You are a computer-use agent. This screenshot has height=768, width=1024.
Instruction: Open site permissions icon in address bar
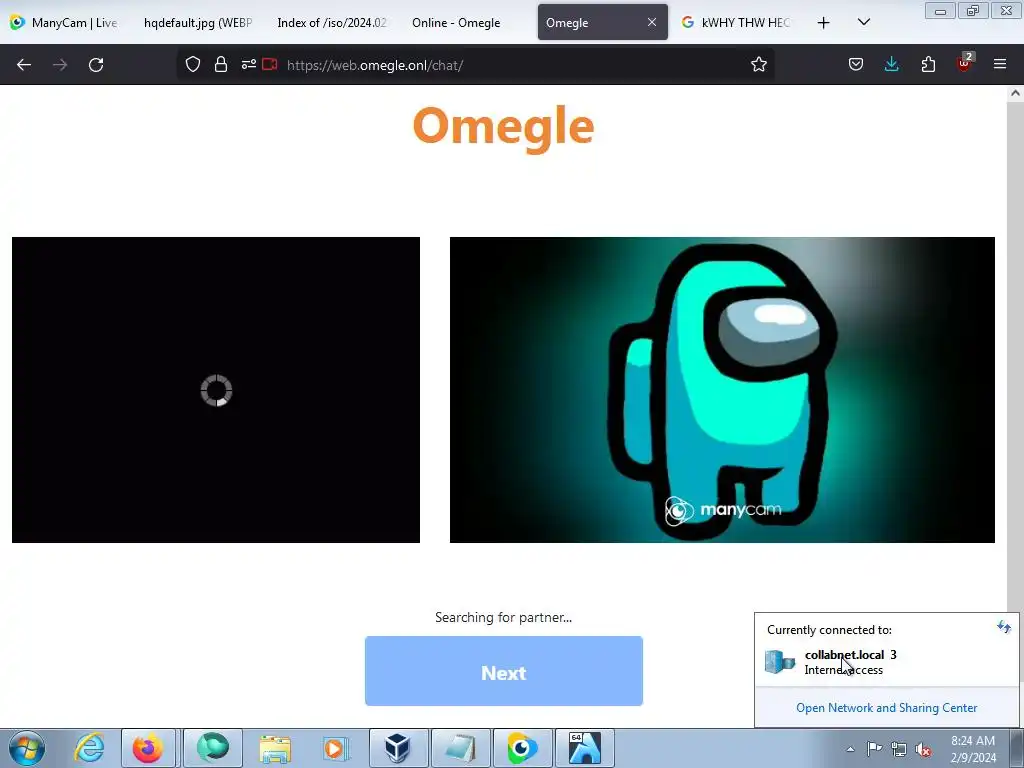pyautogui.click(x=248, y=65)
